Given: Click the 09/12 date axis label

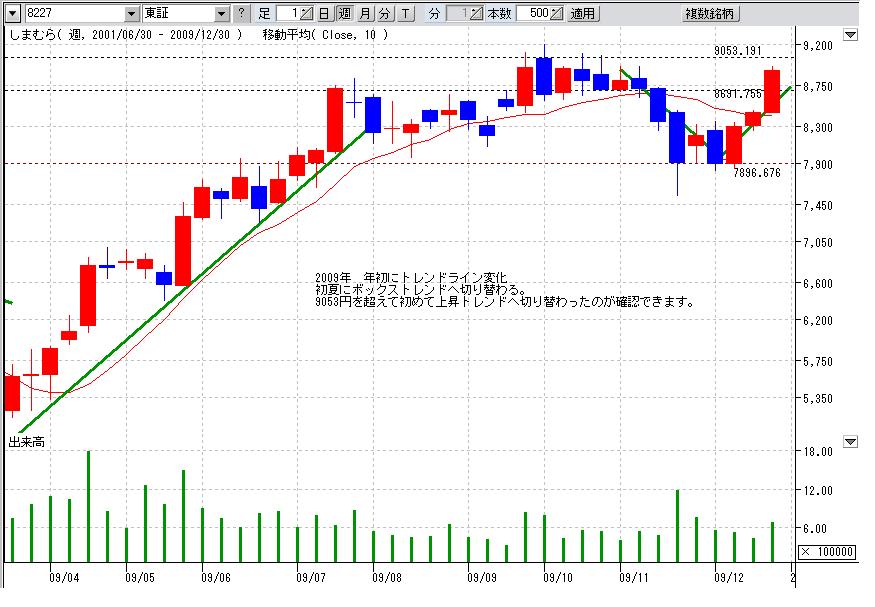Looking at the screenshot, I should 729,577.
